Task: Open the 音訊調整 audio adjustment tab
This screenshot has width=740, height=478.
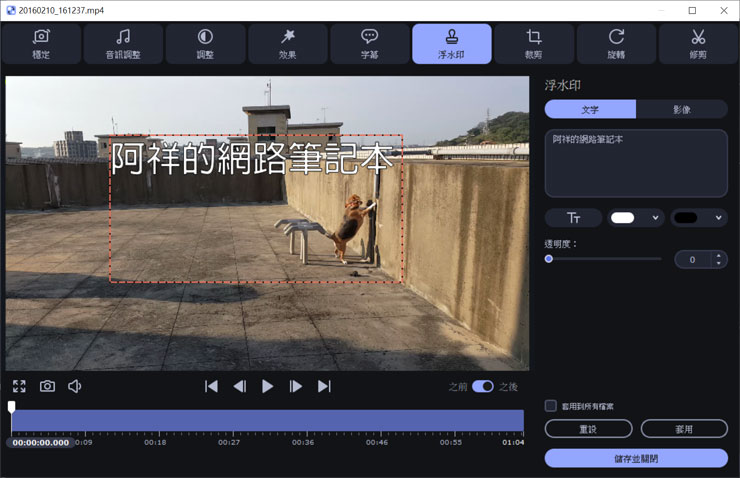Action: (x=123, y=44)
